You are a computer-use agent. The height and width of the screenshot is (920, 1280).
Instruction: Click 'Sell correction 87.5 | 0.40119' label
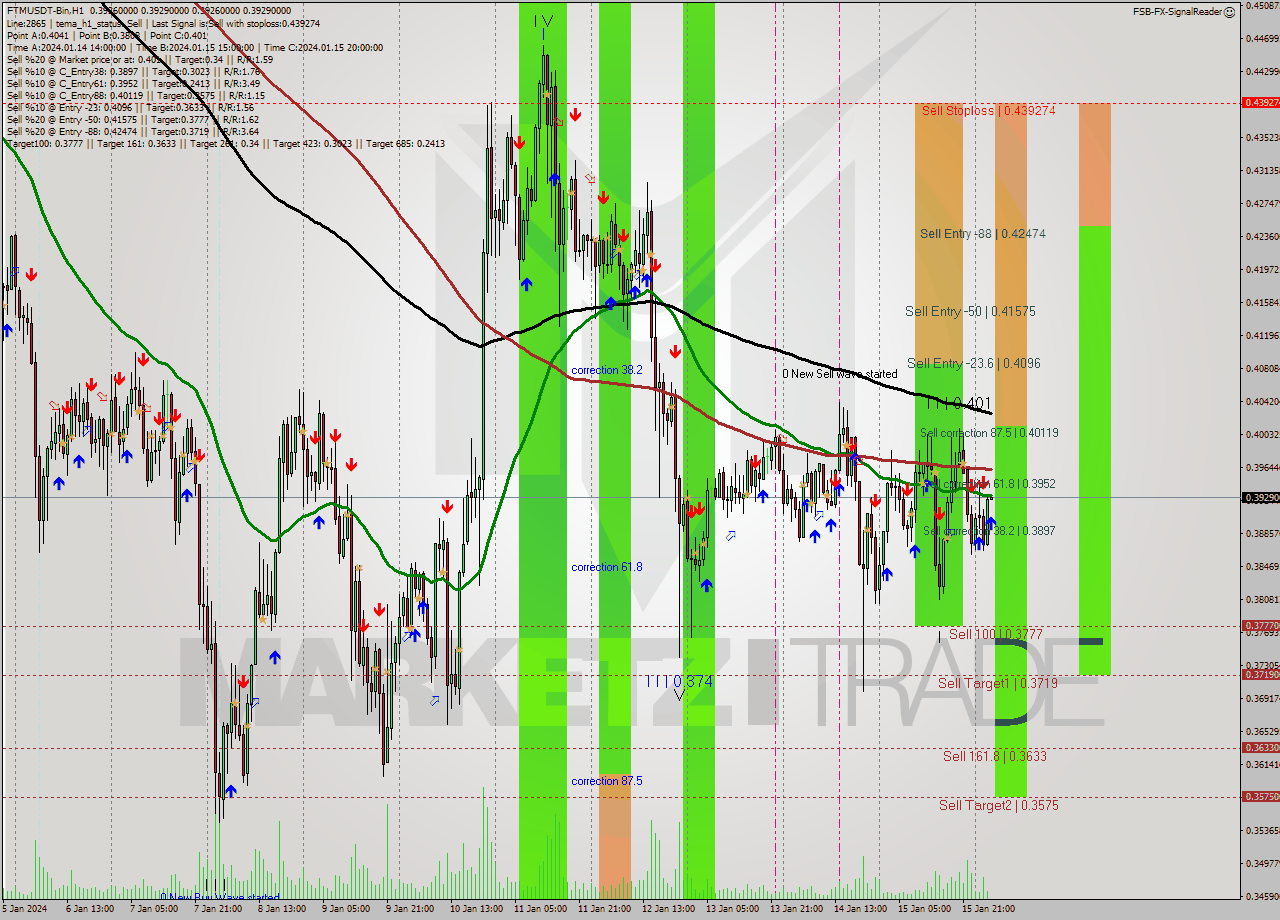point(989,433)
